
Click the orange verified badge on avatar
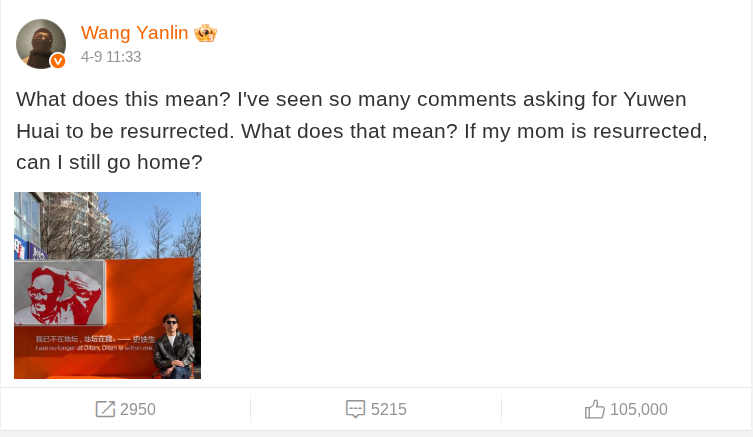(x=58, y=61)
